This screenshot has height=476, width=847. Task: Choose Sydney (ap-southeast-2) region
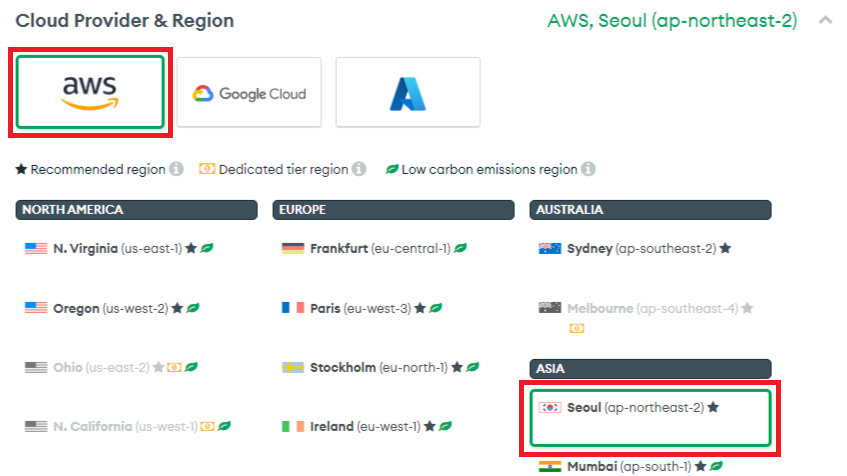tap(635, 249)
